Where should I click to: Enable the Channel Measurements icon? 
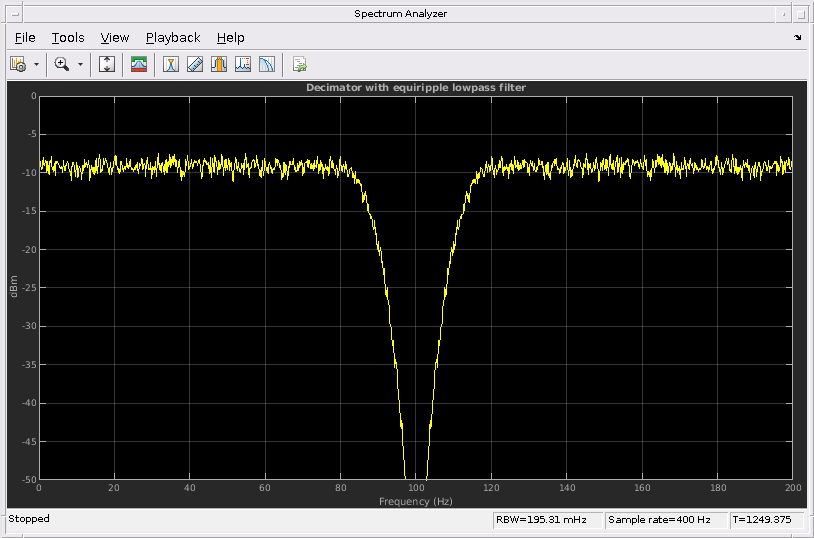coord(219,64)
